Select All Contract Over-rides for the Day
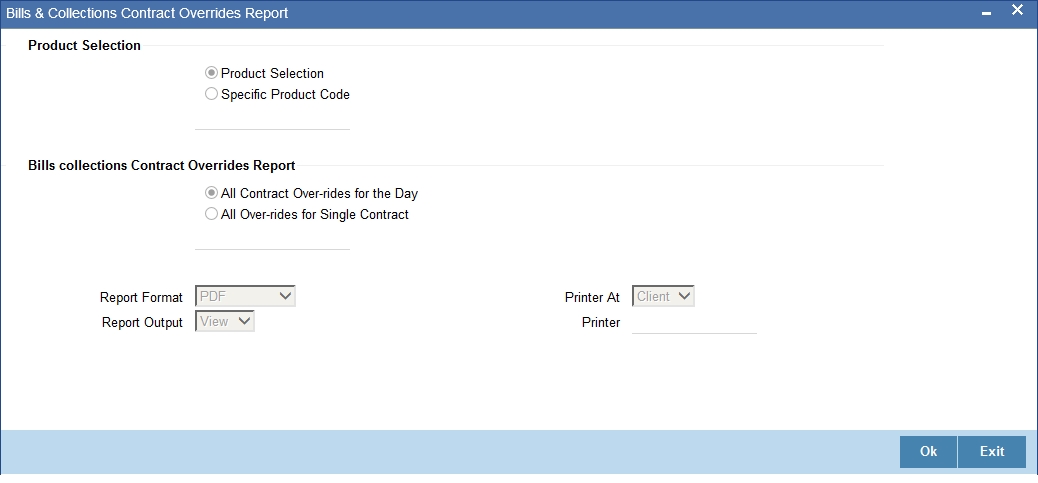Image resolution: width=1038 pixels, height=483 pixels. (x=211, y=193)
